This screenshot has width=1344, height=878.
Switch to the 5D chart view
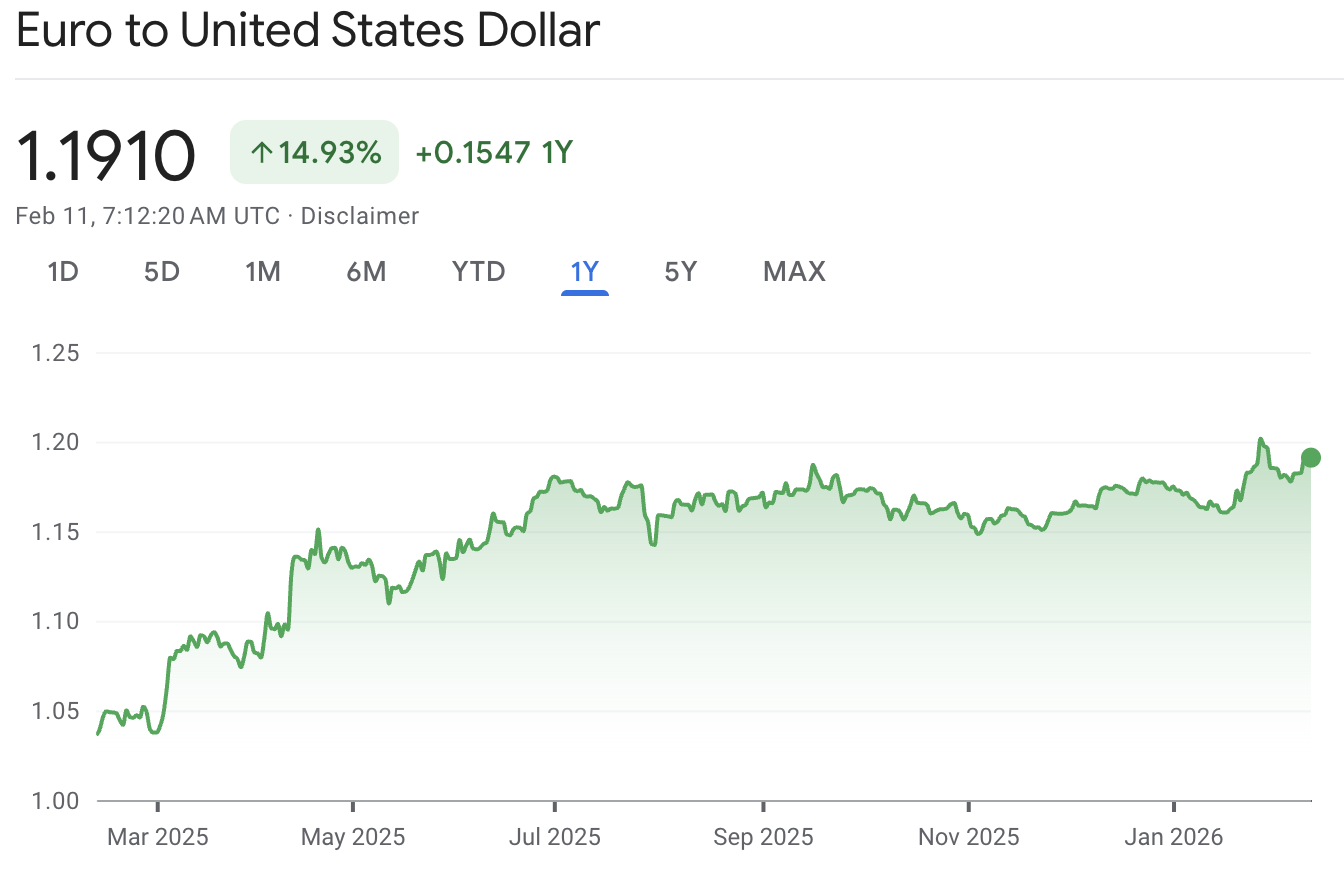[161, 271]
